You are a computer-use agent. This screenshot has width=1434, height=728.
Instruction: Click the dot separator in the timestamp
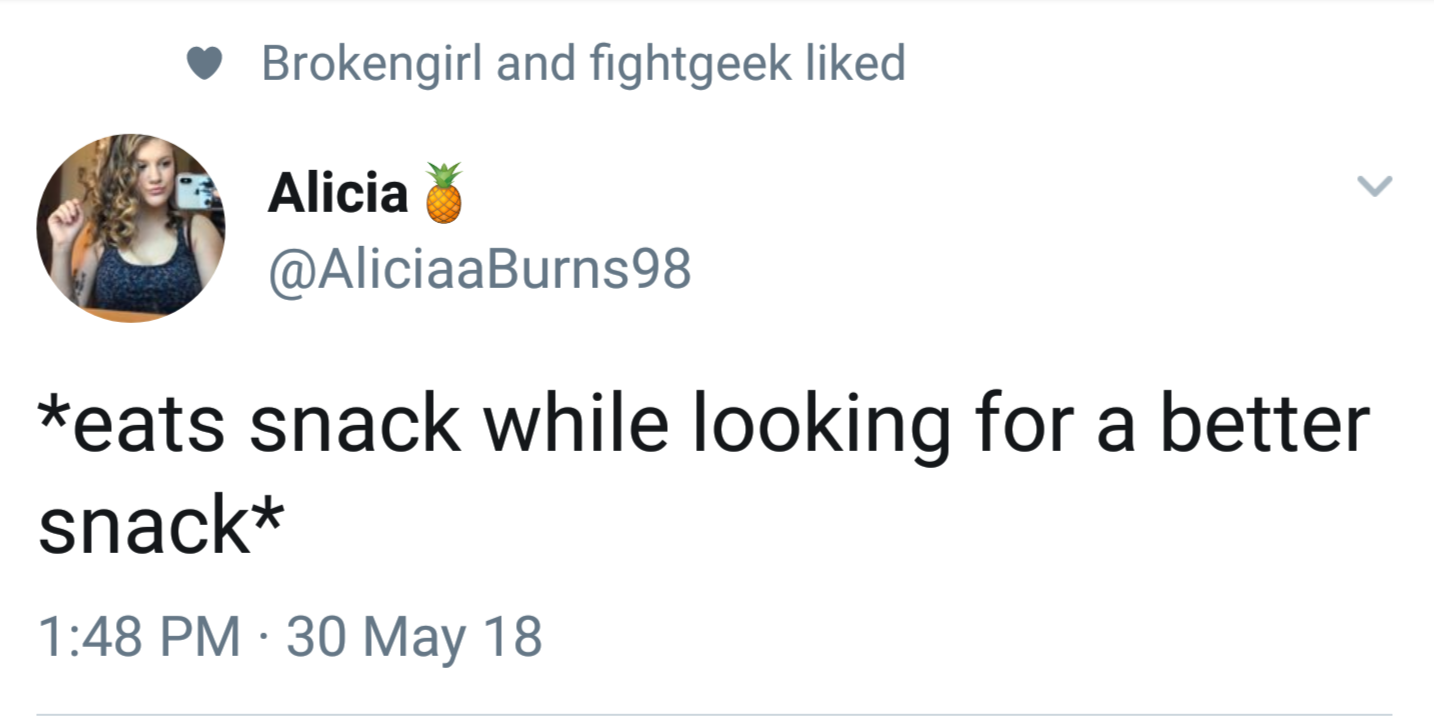point(264,637)
